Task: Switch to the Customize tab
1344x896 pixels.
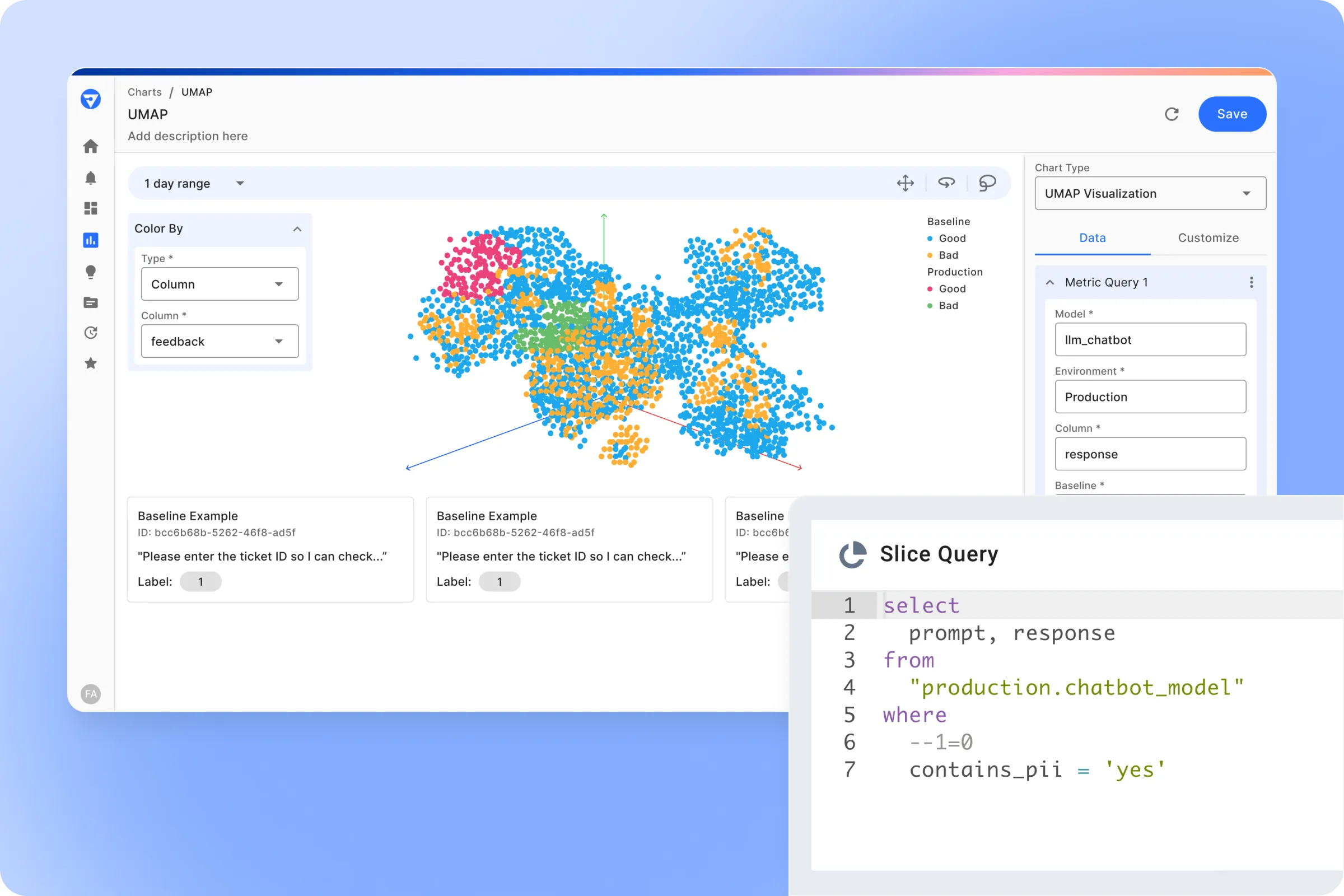Action: tap(1208, 237)
